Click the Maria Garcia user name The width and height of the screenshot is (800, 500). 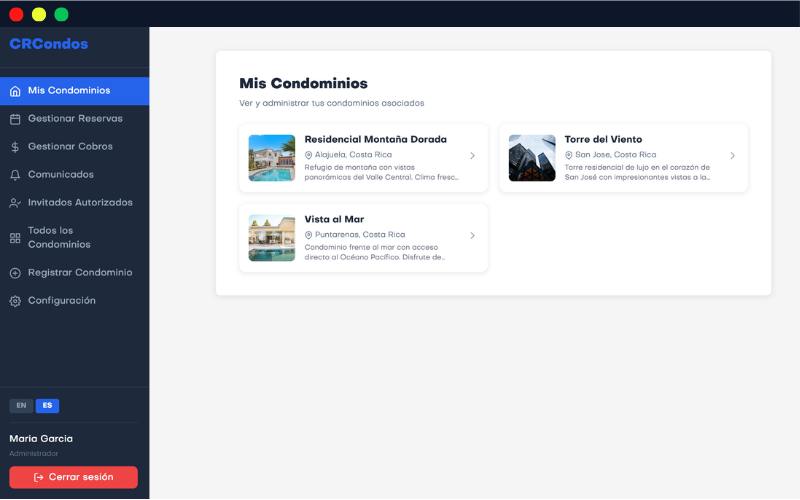click(41, 439)
